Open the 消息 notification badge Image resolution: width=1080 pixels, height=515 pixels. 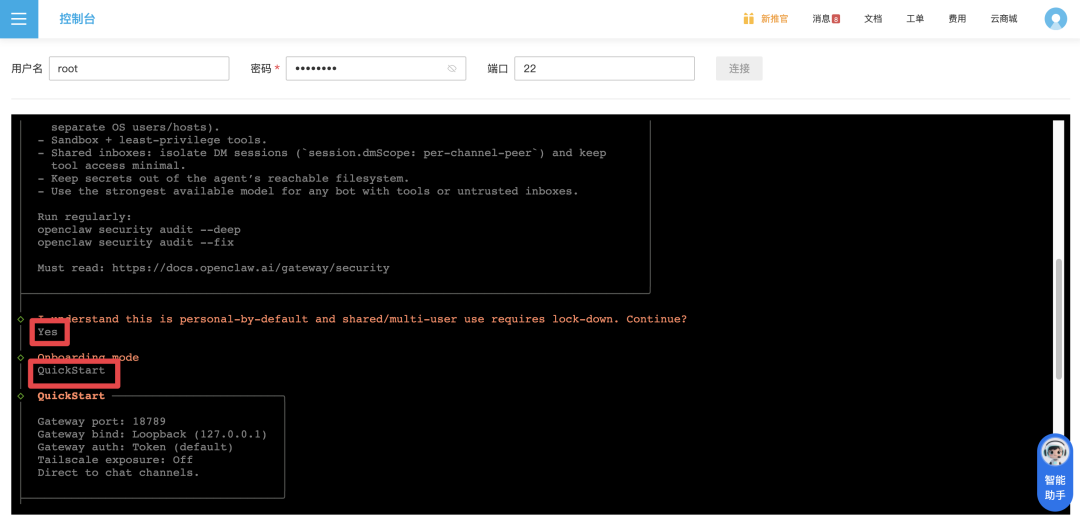835,19
